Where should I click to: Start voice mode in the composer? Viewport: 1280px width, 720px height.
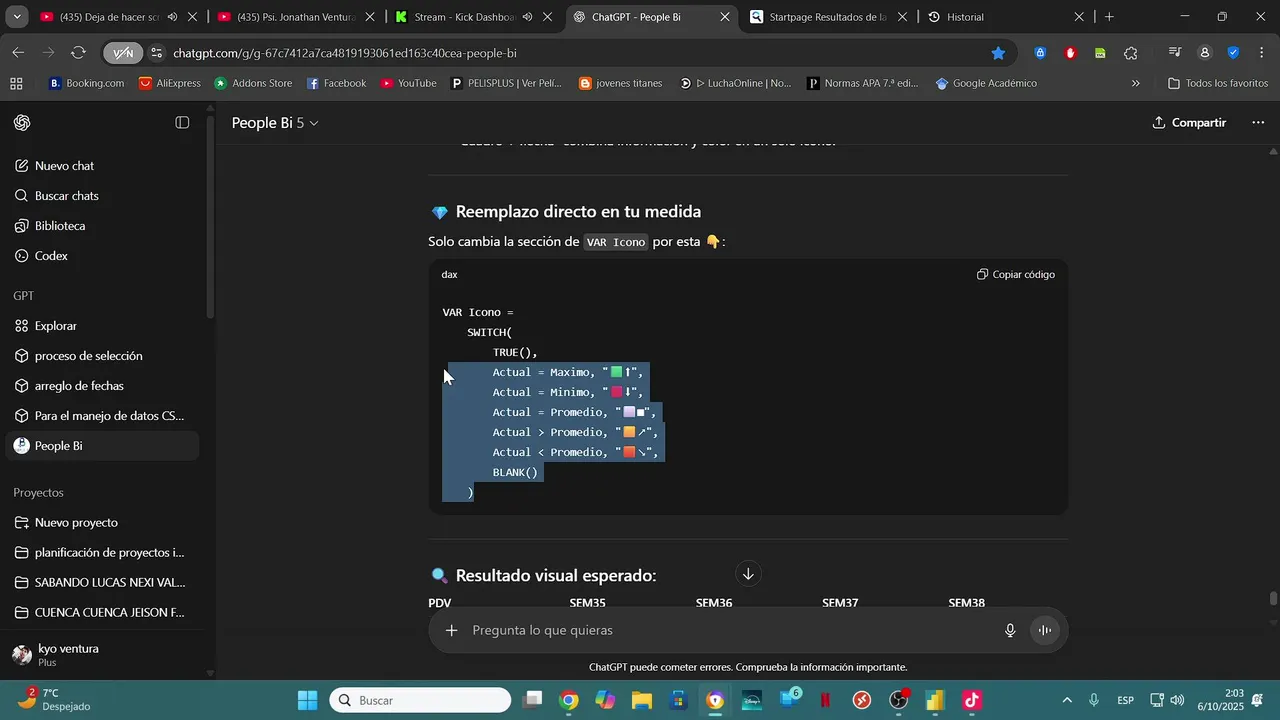tap(1044, 630)
